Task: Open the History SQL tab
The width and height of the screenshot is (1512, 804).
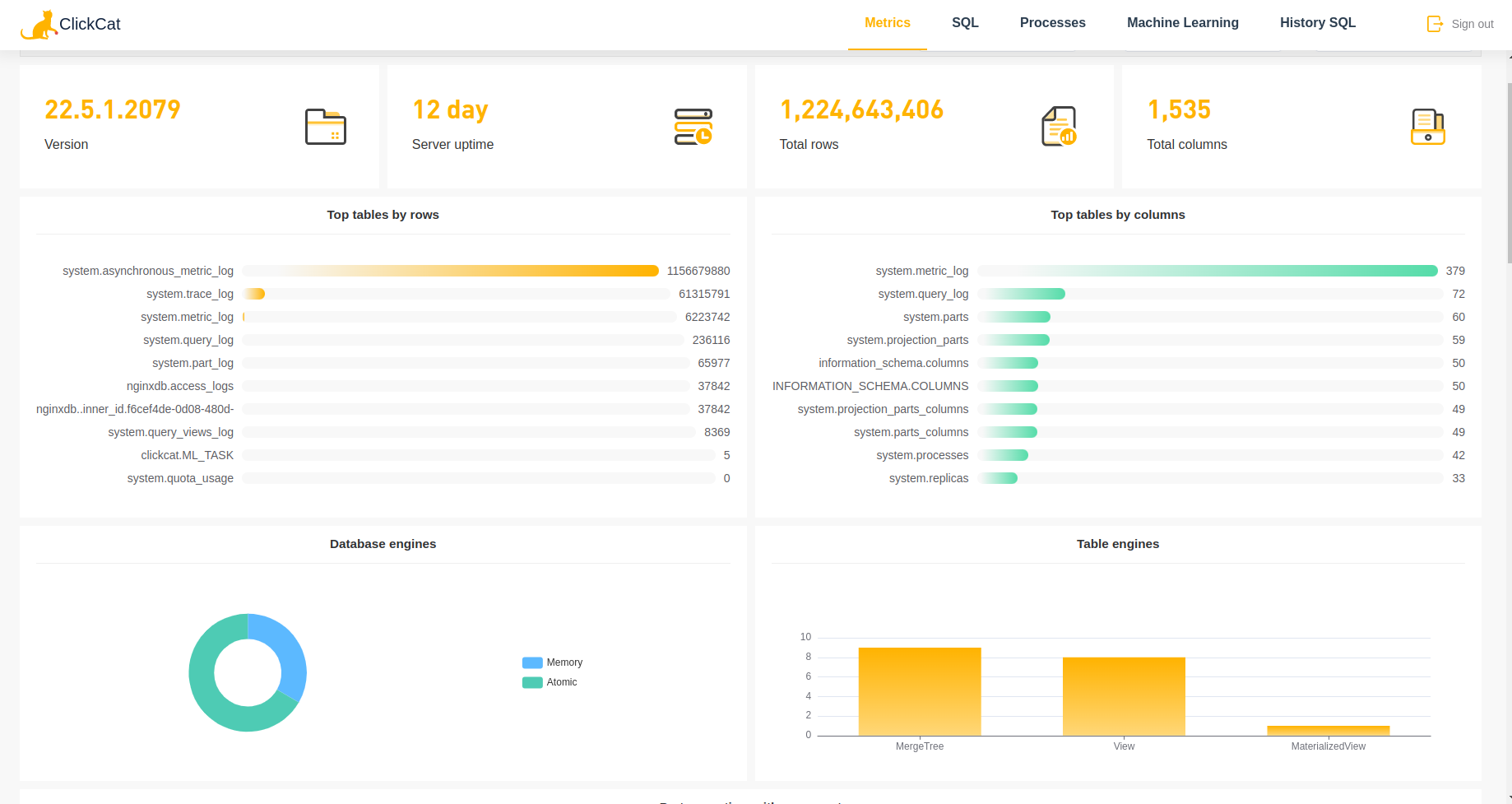Action: [x=1318, y=23]
